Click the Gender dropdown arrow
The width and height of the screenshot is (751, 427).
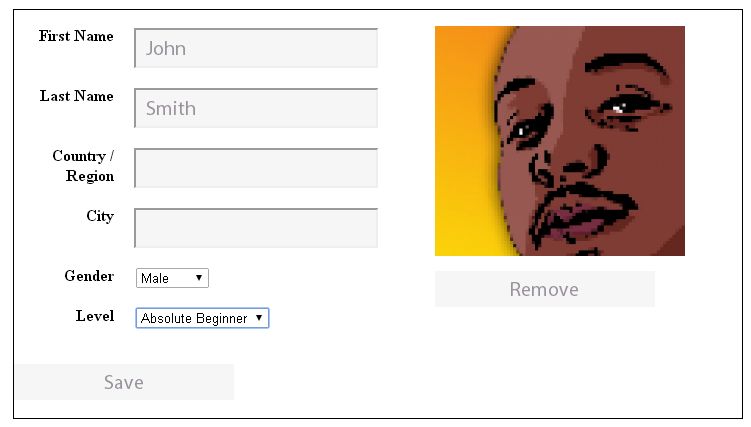pyautogui.click(x=199, y=278)
